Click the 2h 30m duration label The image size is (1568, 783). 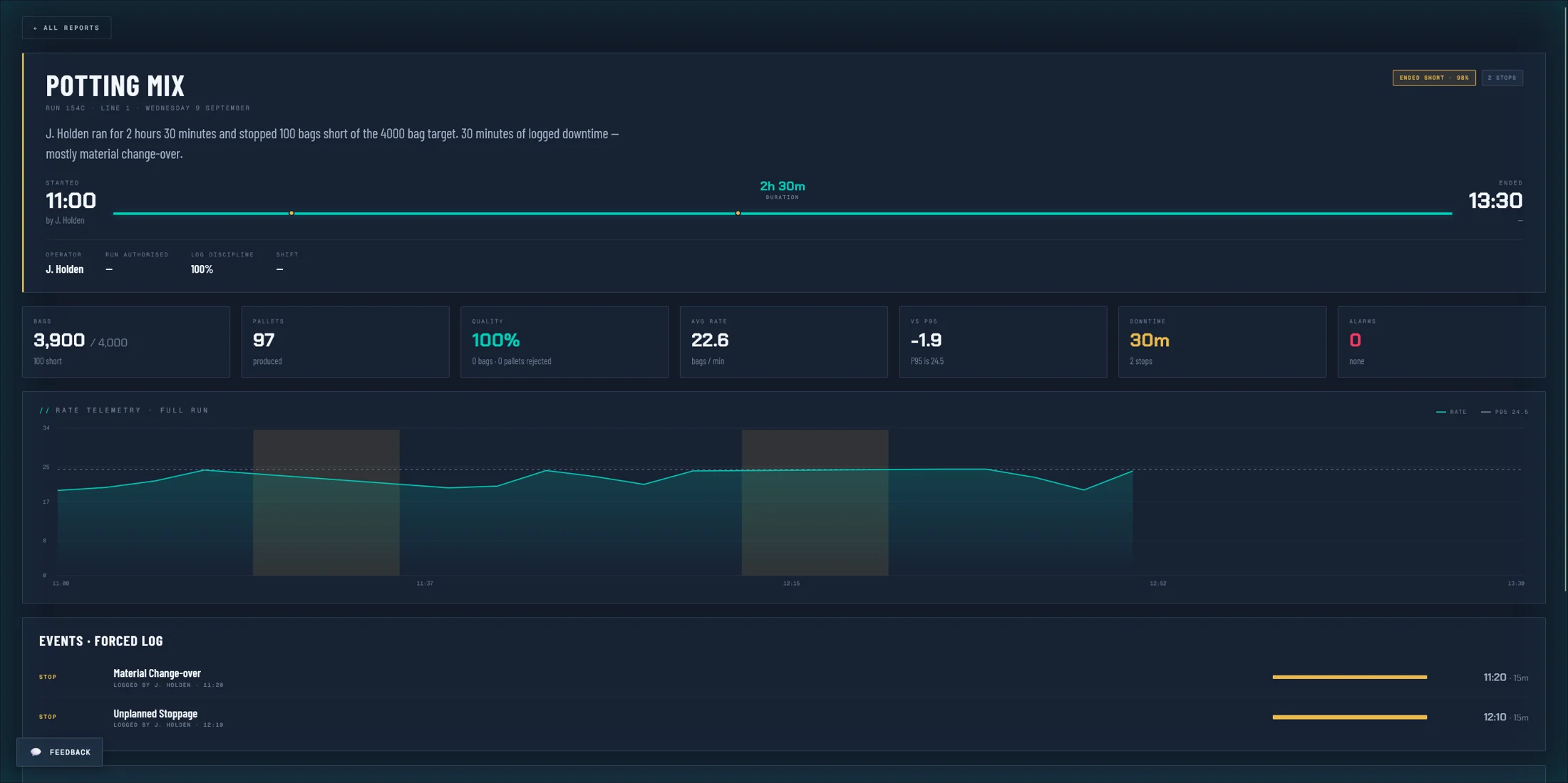pyautogui.click(x=782, y=186)
